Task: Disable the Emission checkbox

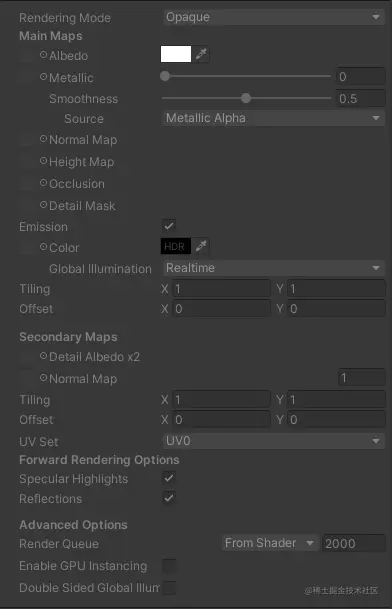Action: click(169, 225)
